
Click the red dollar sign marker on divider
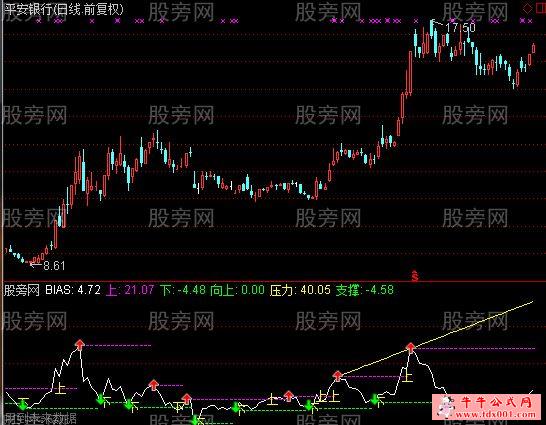(x=415, y=276)
